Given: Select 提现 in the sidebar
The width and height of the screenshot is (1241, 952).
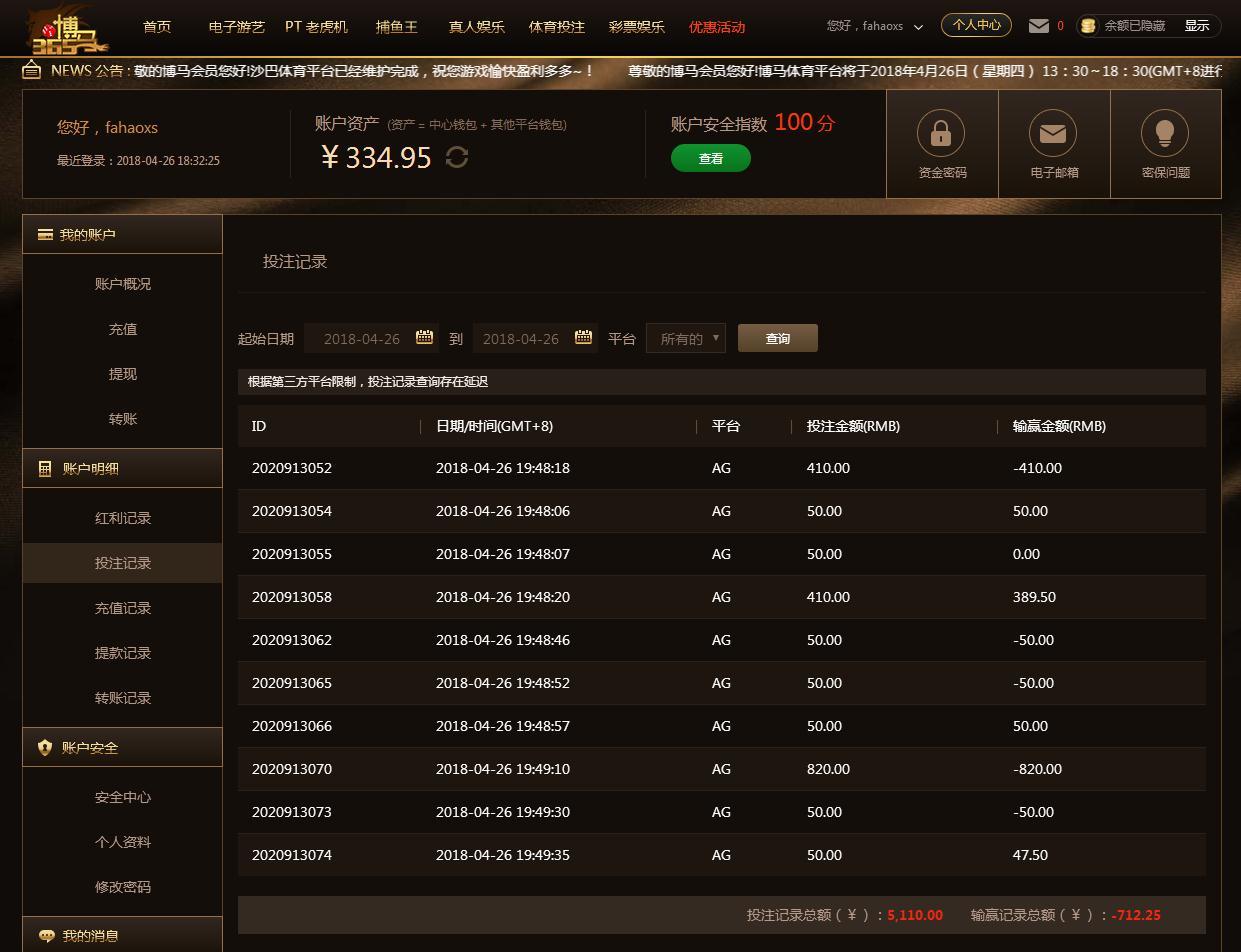Looking at the screenshot, I should (123, 374).
